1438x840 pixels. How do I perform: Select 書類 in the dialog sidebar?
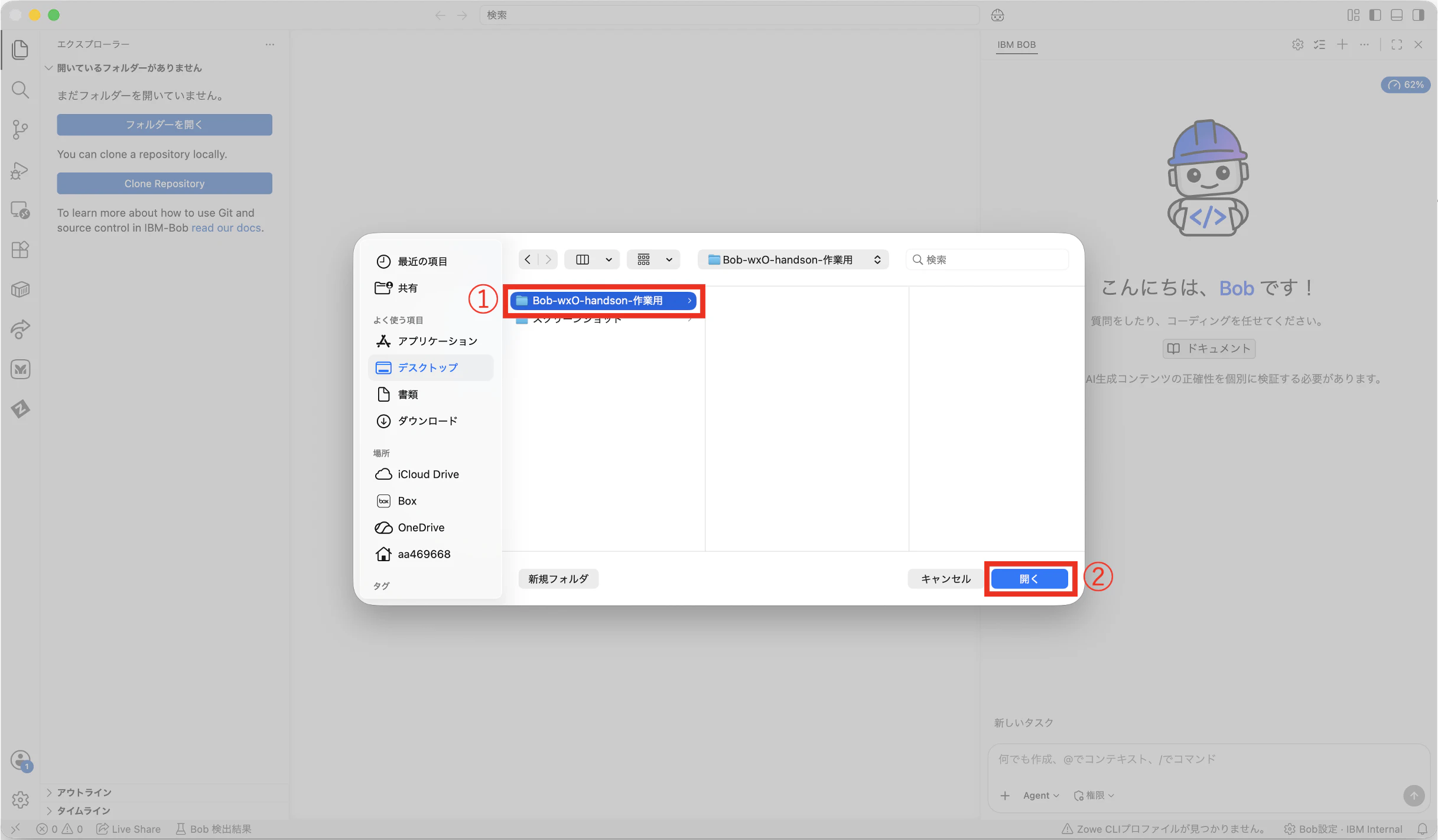[x=431, y=394]
